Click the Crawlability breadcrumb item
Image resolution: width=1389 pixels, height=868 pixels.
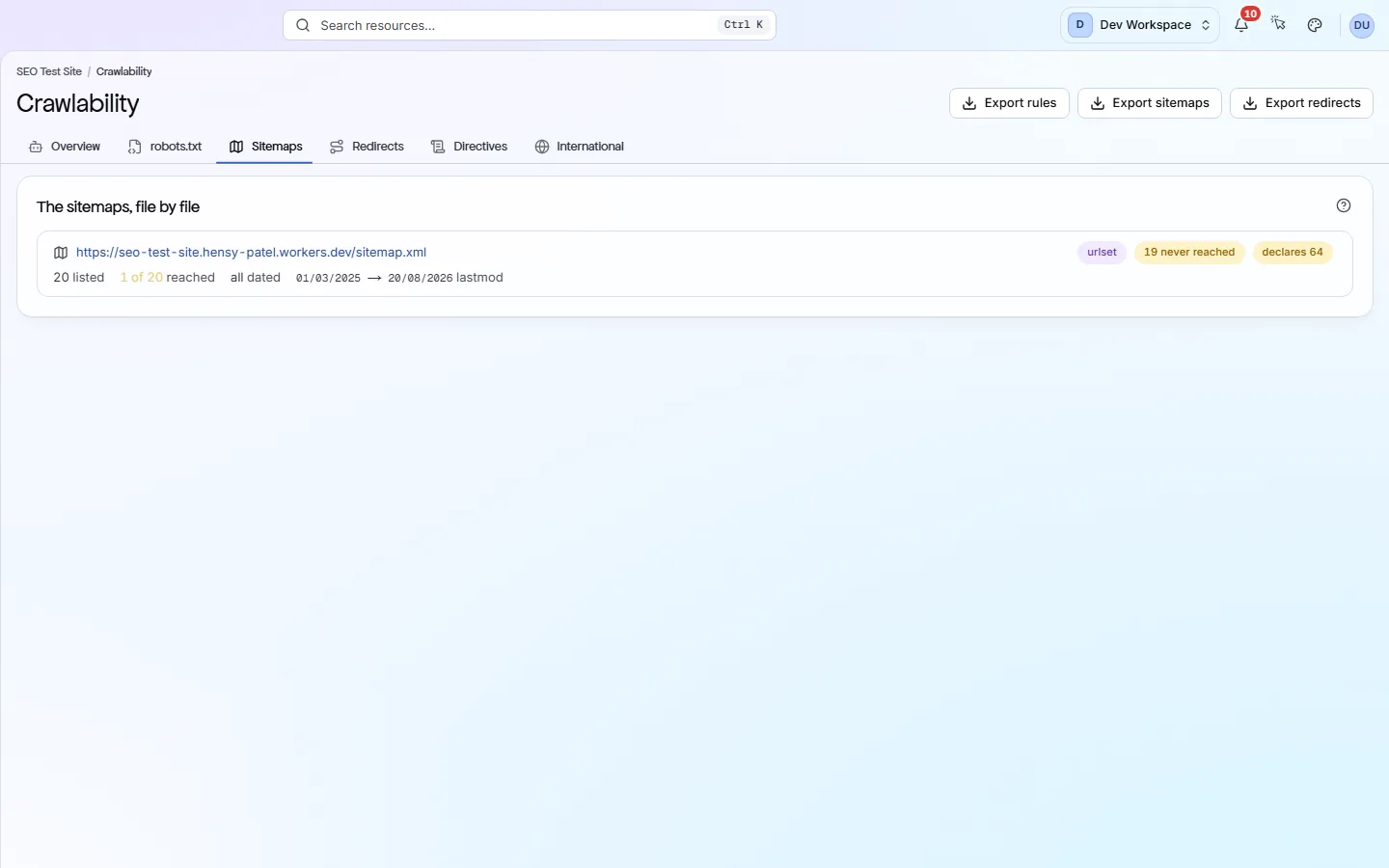point(124,71)
